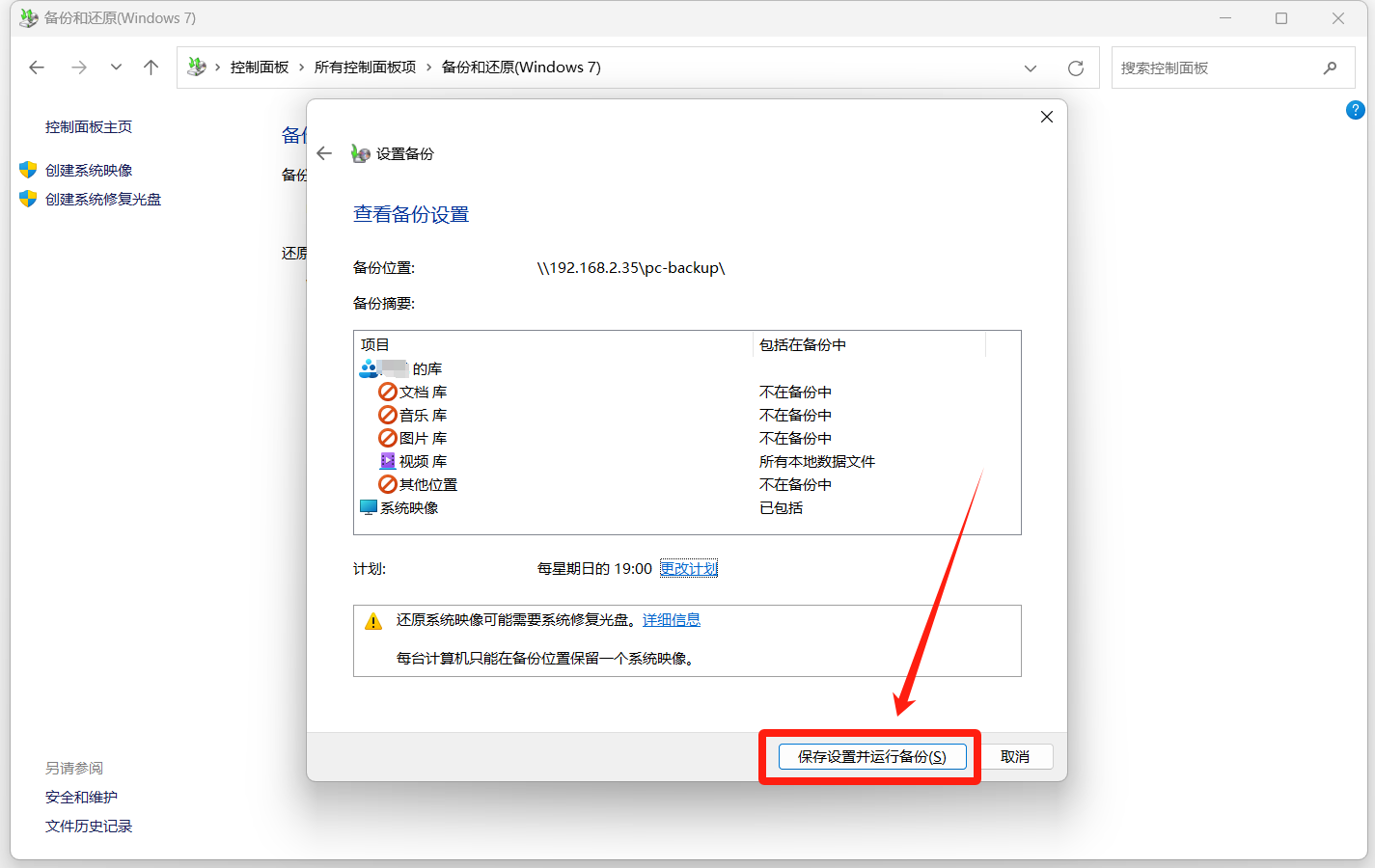
Task: Click the back arrow in the 设置备份 dialog
Action: [x=324, y=153]
